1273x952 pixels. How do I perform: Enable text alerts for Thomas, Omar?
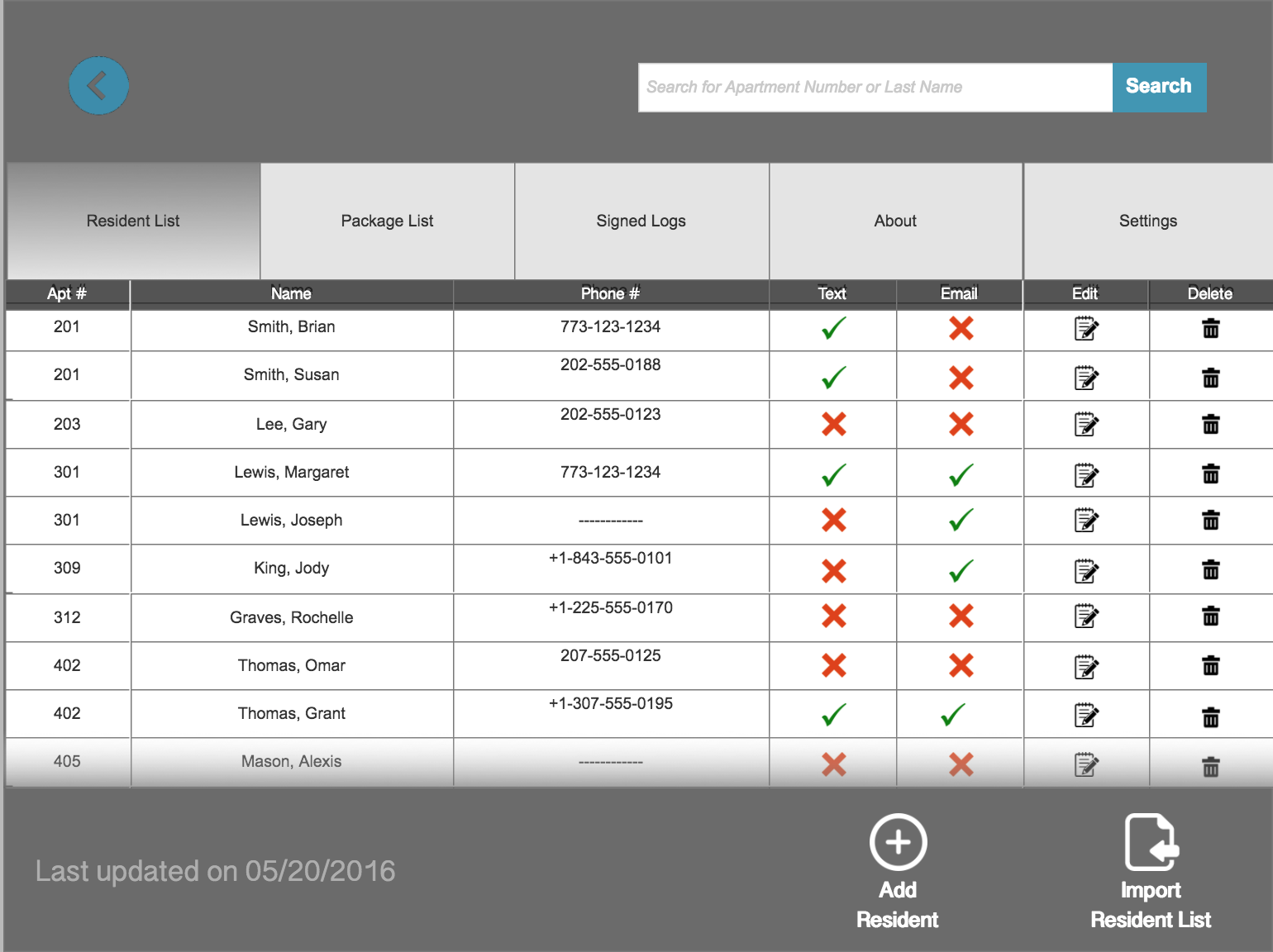click(x=834, y=665)
